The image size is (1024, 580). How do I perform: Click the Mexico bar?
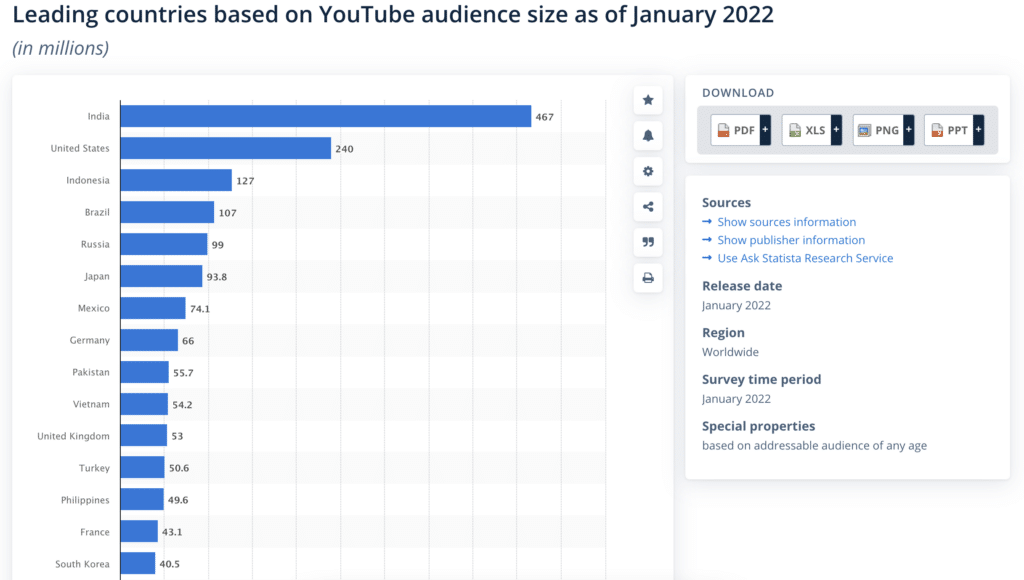click(x=153, y=308)
